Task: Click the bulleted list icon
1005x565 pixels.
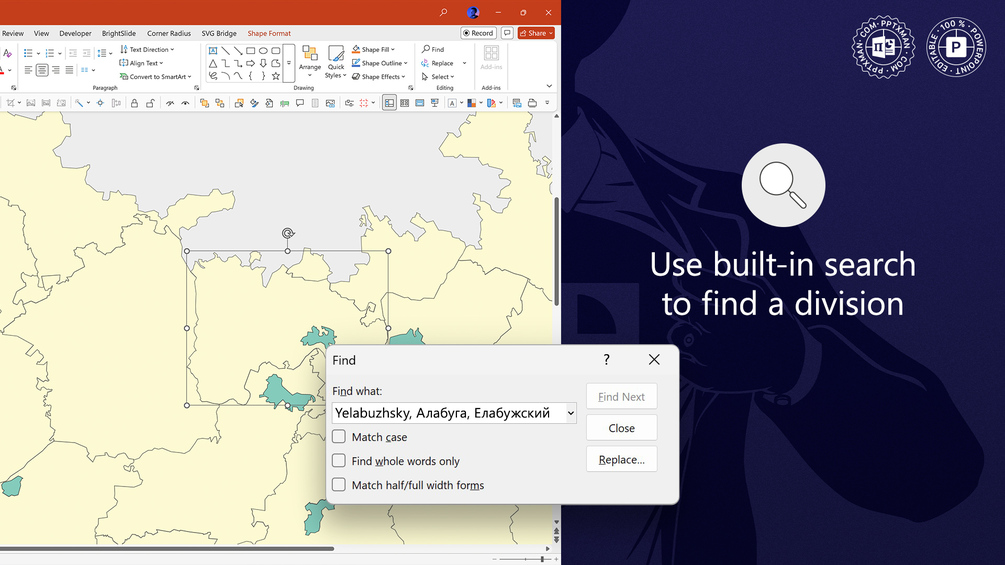Action: (28, 53)
